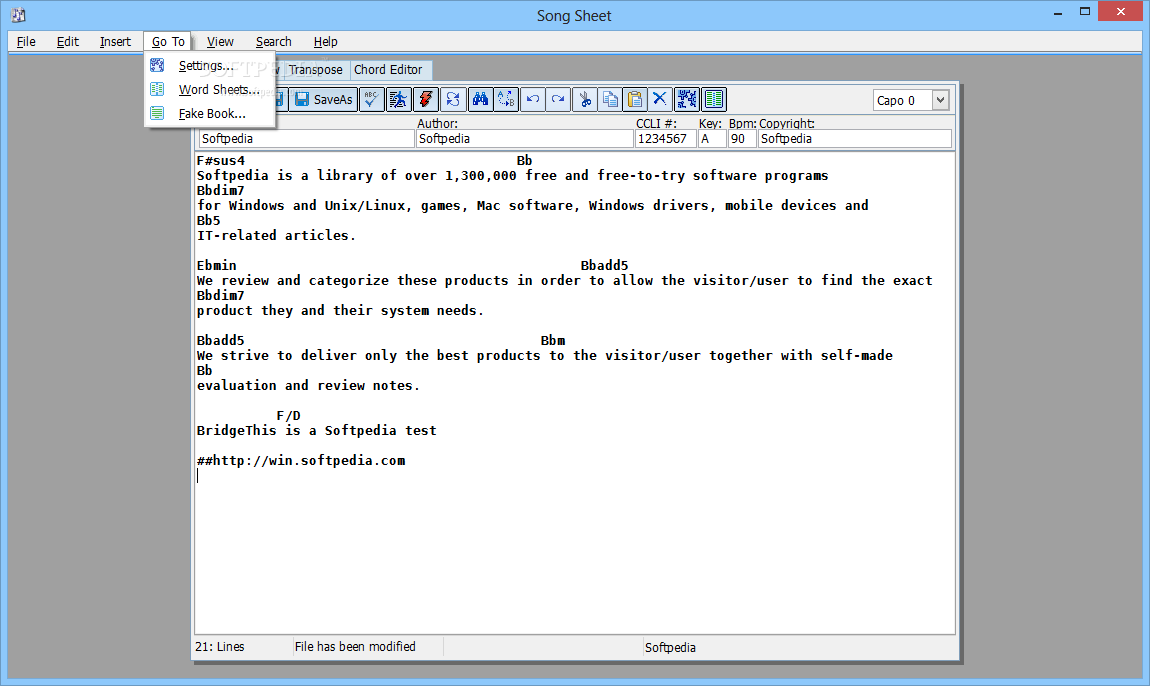
Task: Choose Word Sheets... from the Go To menu
Action: [x=210, y=90]
